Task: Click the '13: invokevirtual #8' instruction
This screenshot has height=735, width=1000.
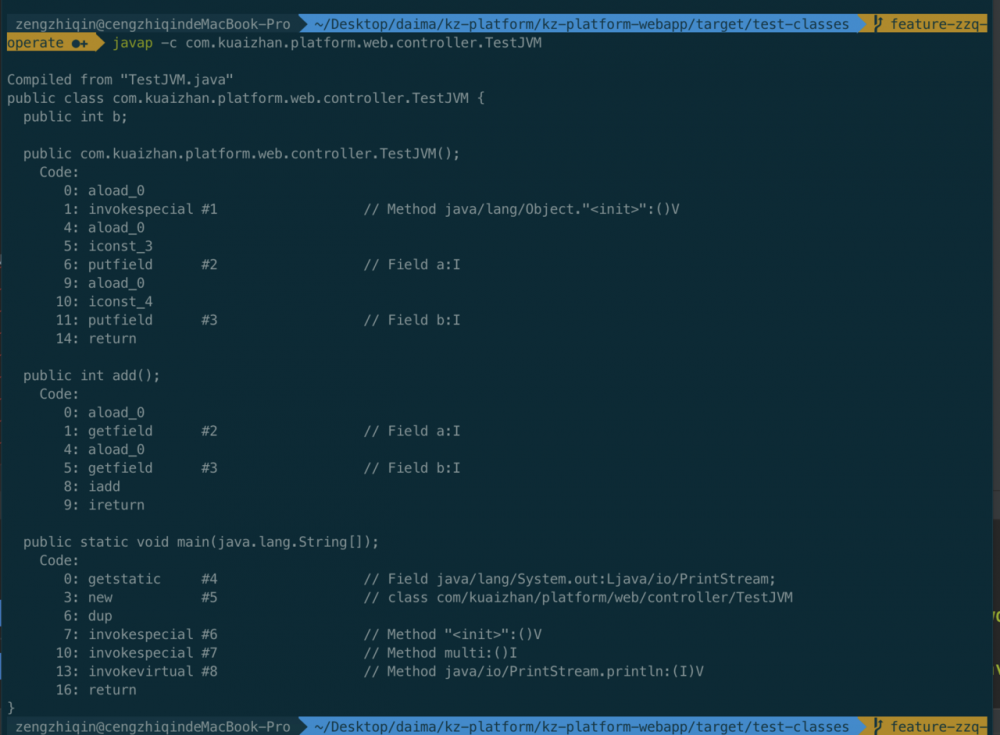Action: tap(136, 672)
